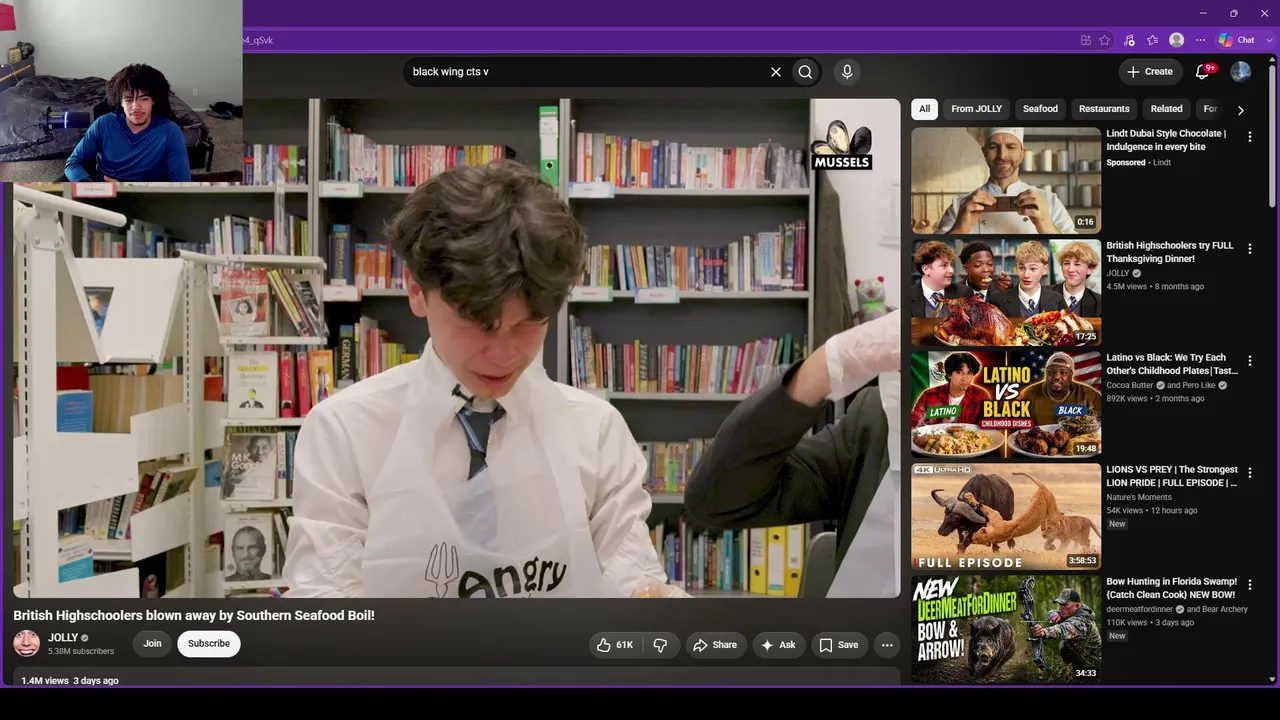
Task: Share this video
Action: 715,645
